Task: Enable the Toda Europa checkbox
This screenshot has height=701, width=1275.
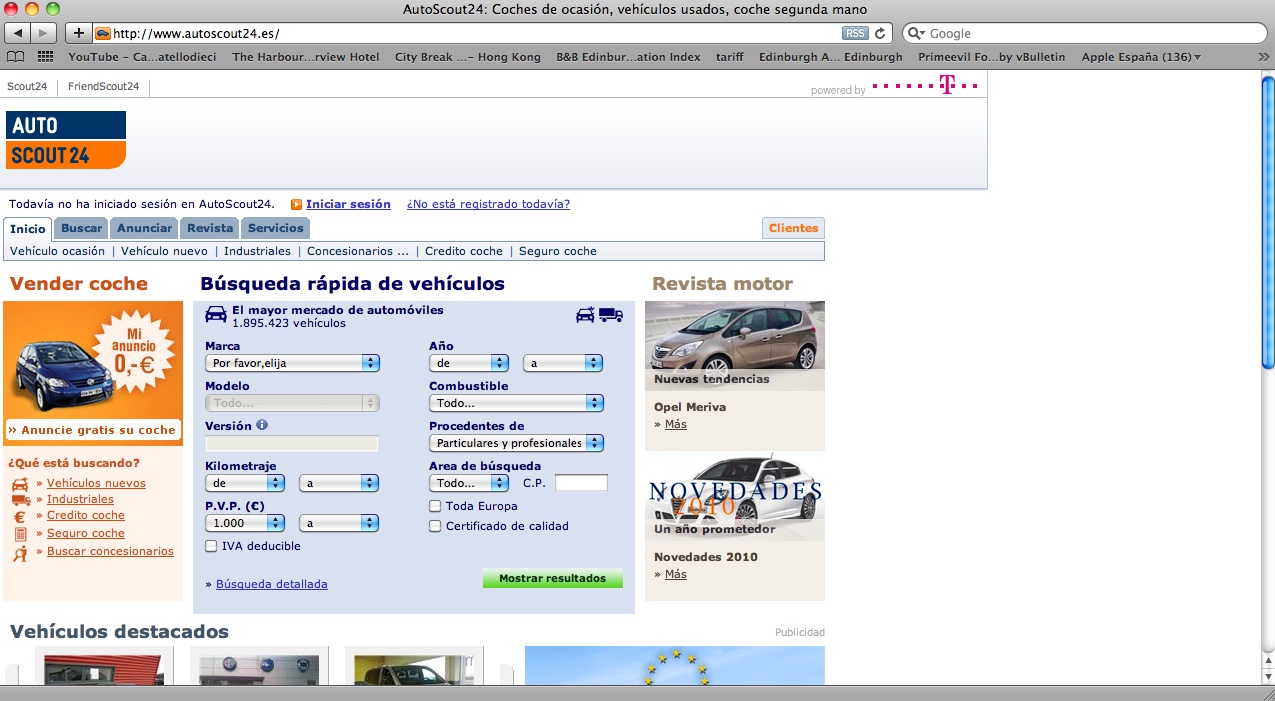Action: click(x=435, y=506)
